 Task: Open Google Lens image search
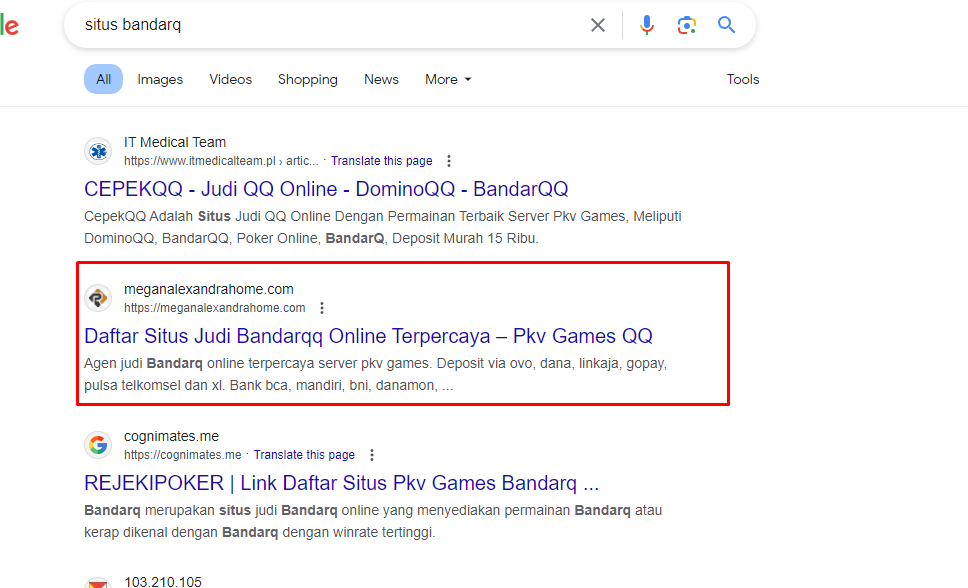(686, 25)
